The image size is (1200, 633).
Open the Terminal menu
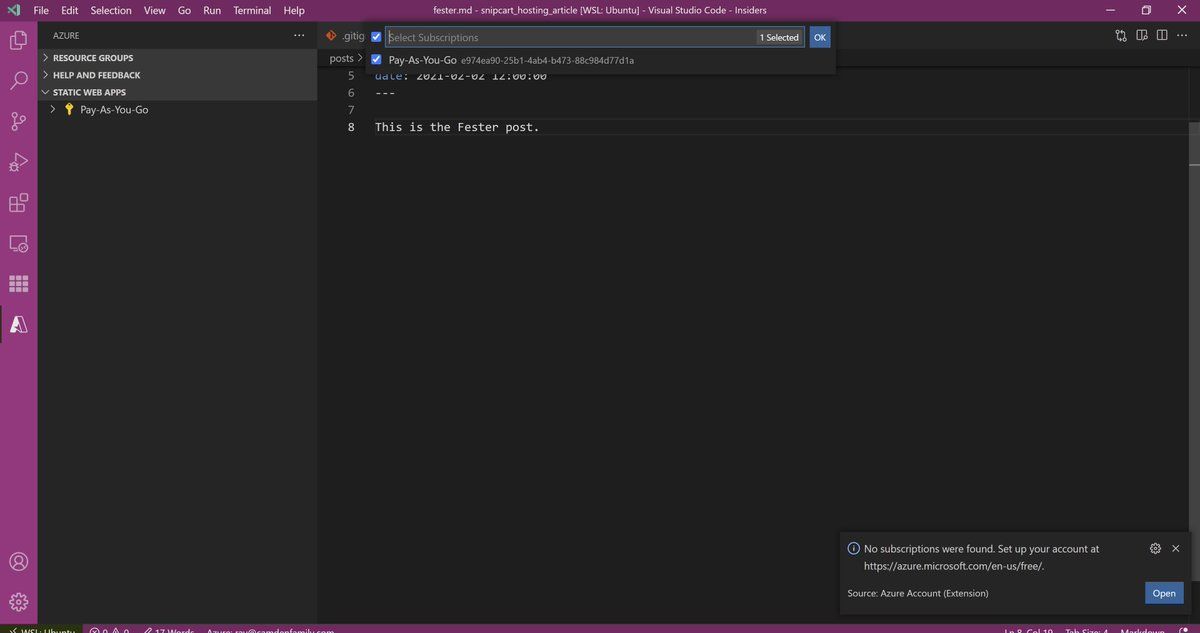click(x=252, y=10)
